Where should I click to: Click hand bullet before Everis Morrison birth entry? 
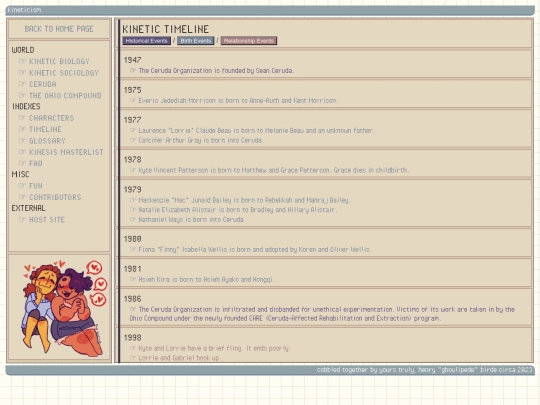tap(133, 100)
